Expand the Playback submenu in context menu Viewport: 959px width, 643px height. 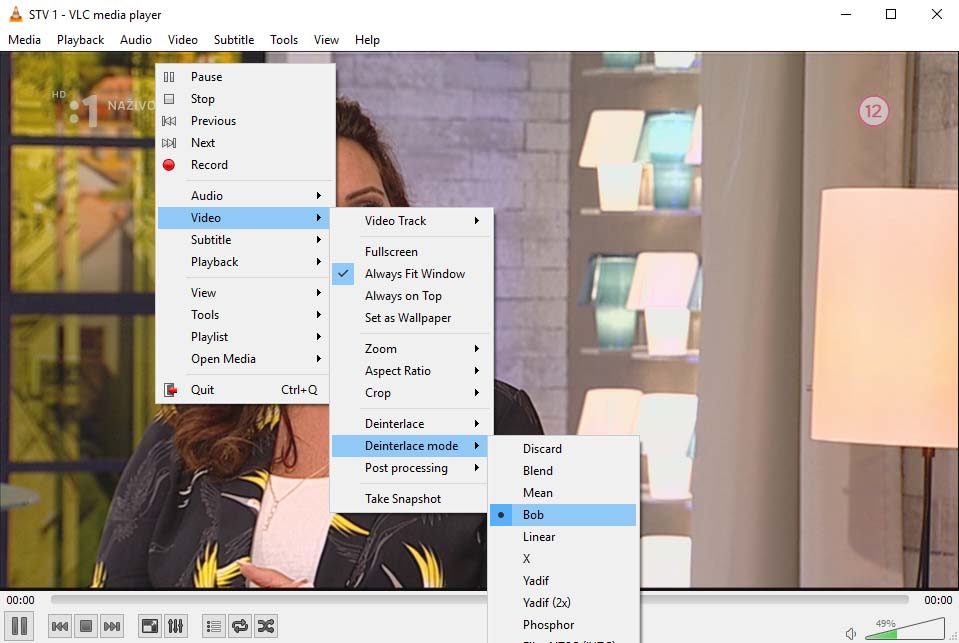pos(243,262)
